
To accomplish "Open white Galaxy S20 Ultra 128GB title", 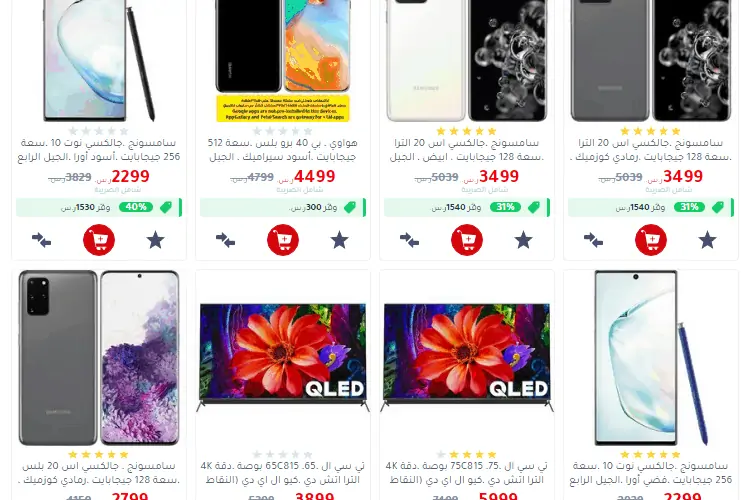I will coord(467,150).
